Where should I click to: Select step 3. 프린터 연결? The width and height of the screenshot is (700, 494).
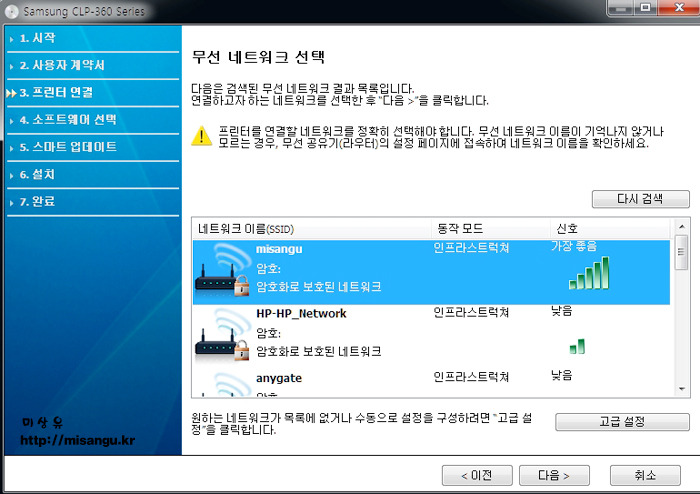[93, 93]
